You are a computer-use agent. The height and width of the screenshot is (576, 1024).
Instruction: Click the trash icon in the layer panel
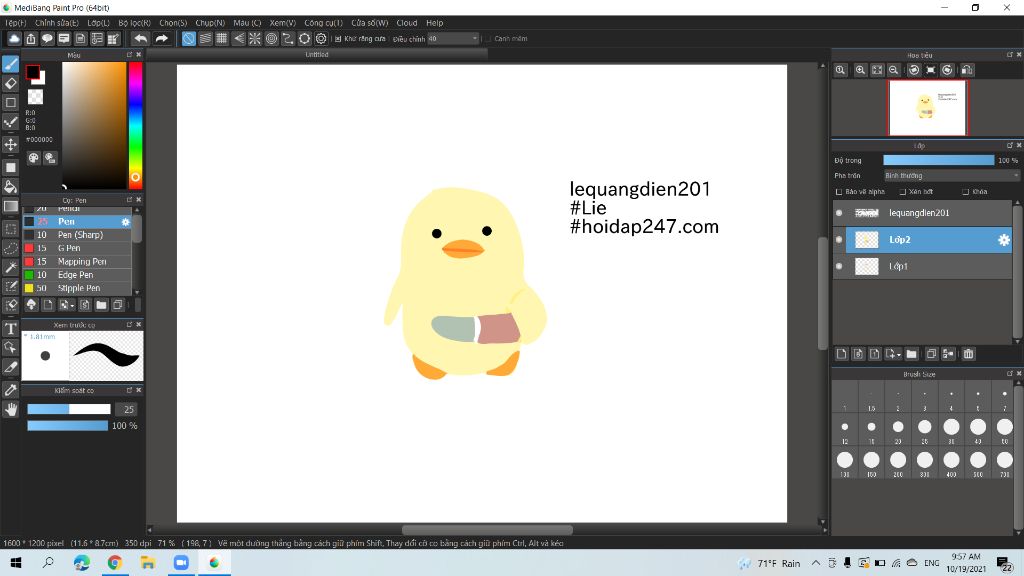pos(969,353)
